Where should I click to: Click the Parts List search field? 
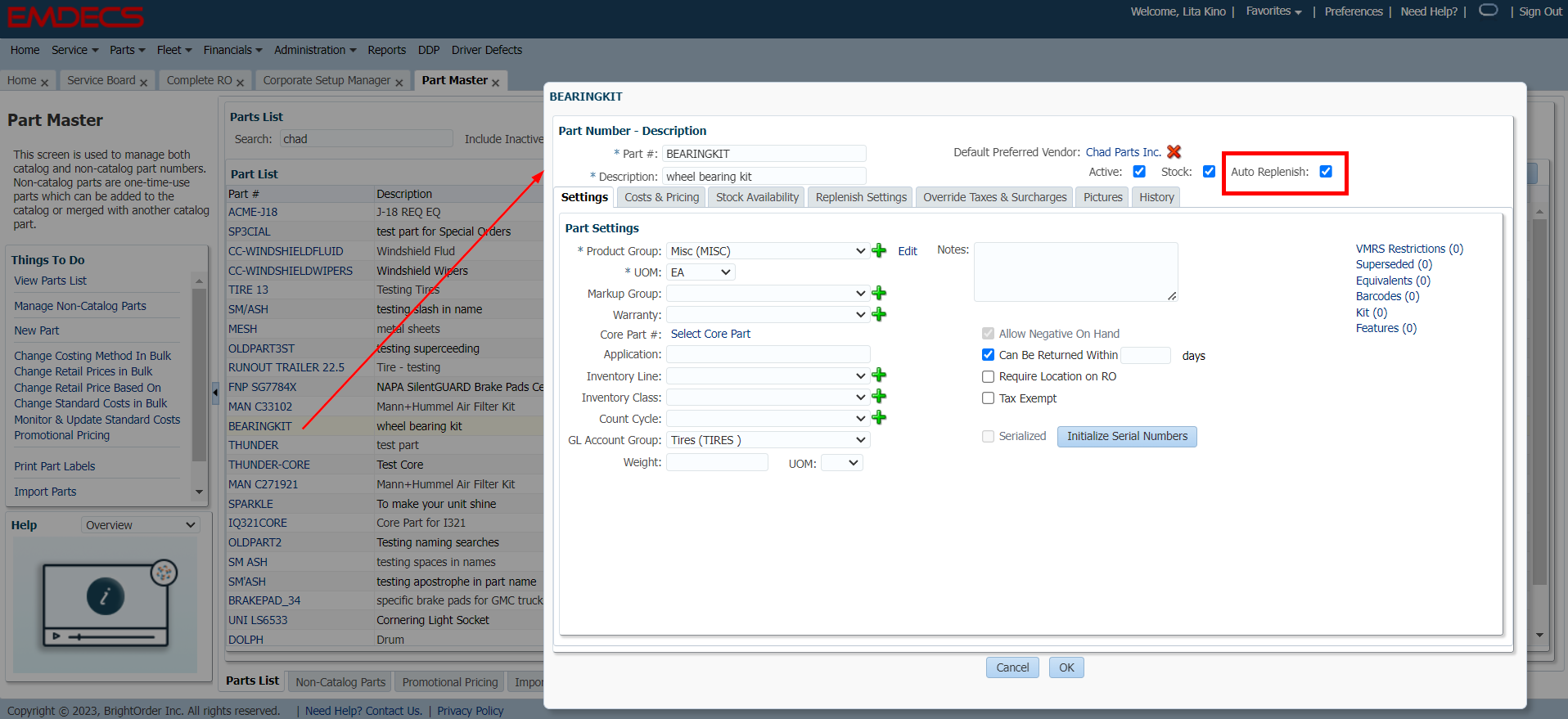click(x=366, y=139)
